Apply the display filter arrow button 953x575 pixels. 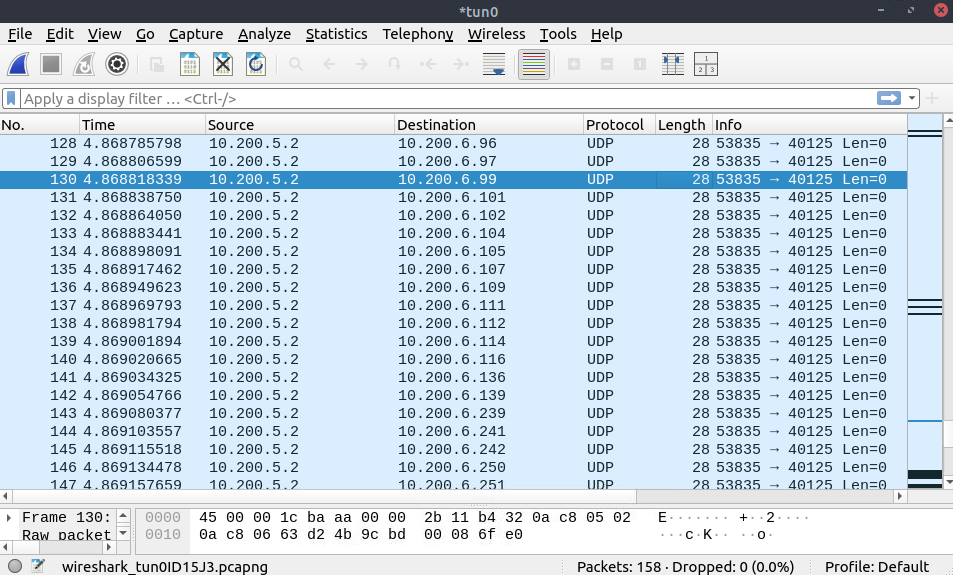click(x=889, y=98)
